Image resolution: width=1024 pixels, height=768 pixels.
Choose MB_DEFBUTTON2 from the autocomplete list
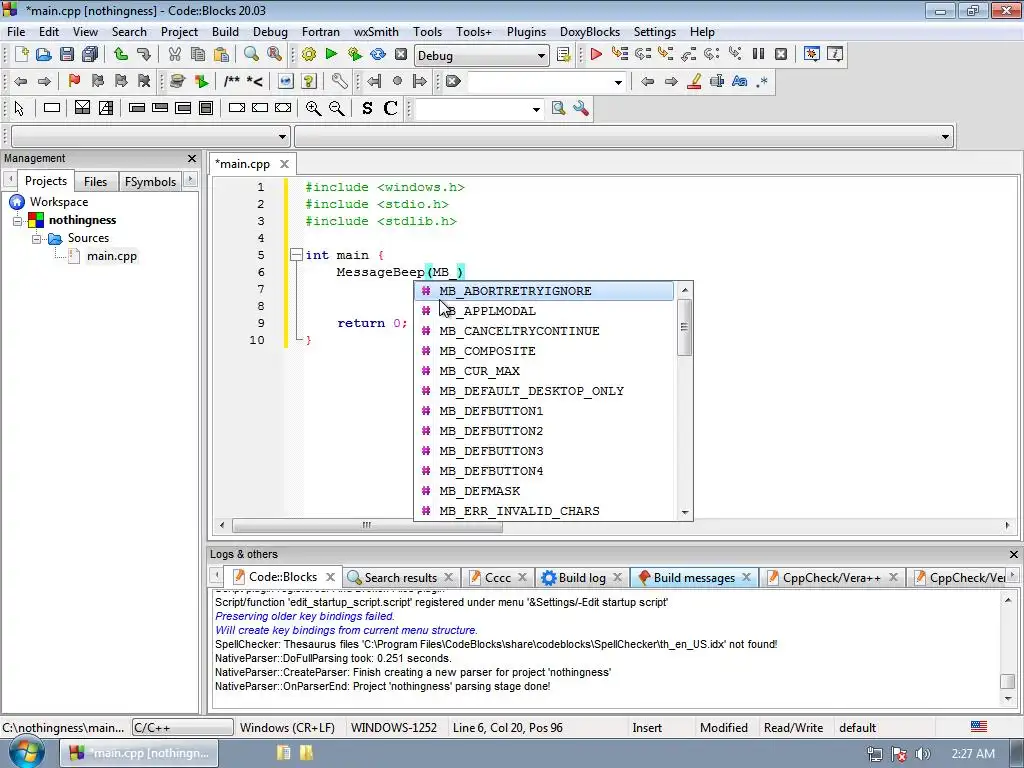click(x=544, y=431)
